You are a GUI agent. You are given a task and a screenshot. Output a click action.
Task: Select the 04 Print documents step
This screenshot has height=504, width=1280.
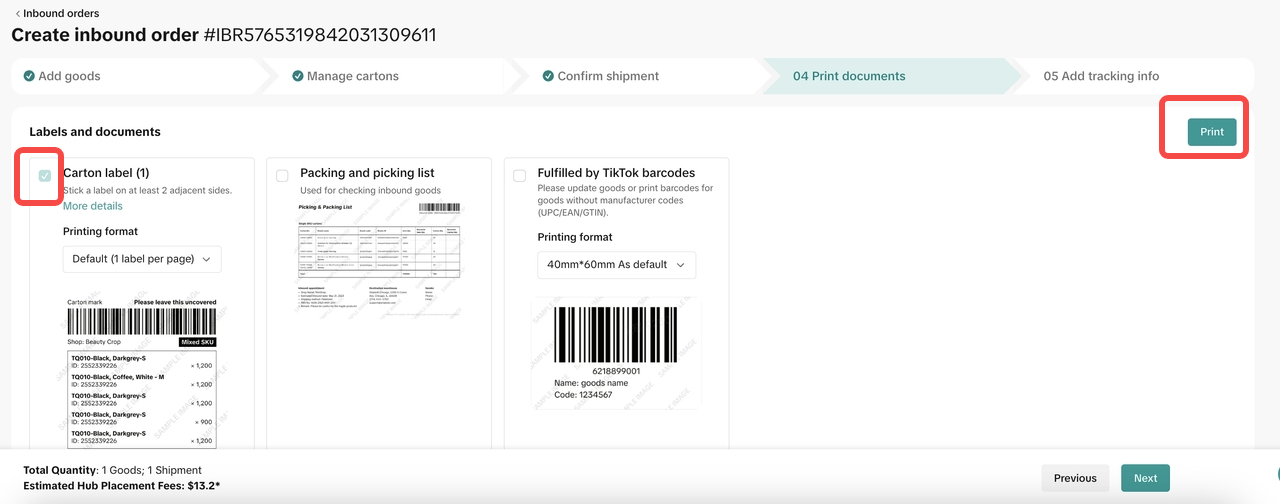click(849, 76)
